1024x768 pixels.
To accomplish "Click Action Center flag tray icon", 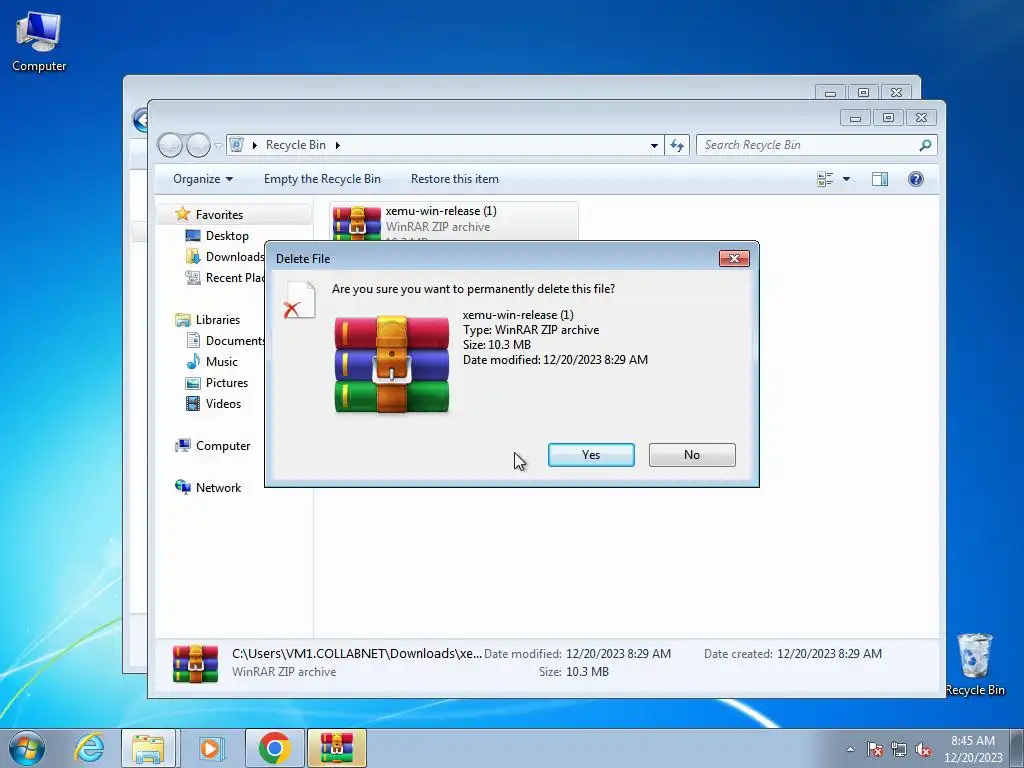I will 875,749.
